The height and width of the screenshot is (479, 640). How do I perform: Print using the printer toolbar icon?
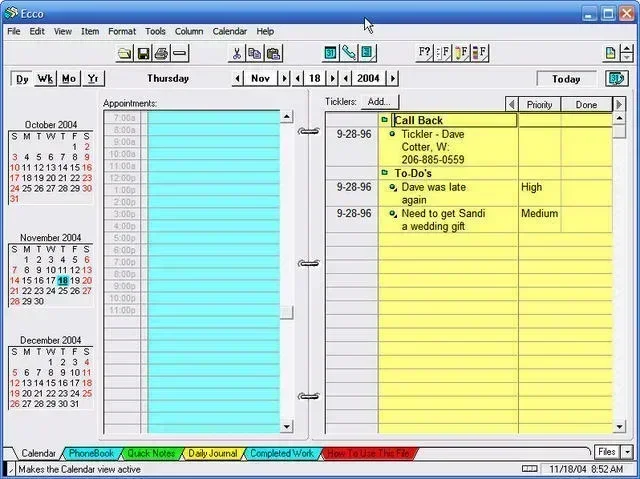tap(161, 53)
